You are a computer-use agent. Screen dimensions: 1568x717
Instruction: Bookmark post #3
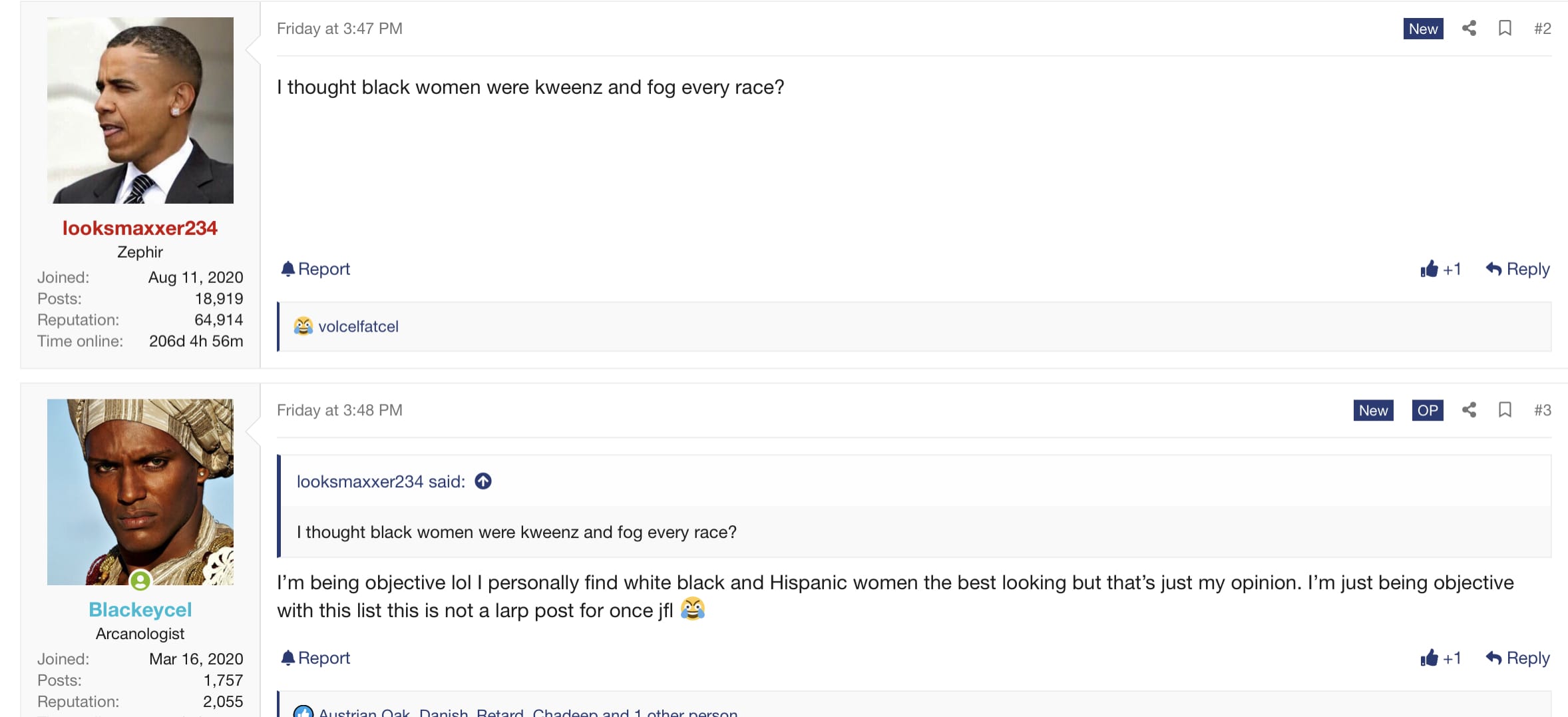1505,410
